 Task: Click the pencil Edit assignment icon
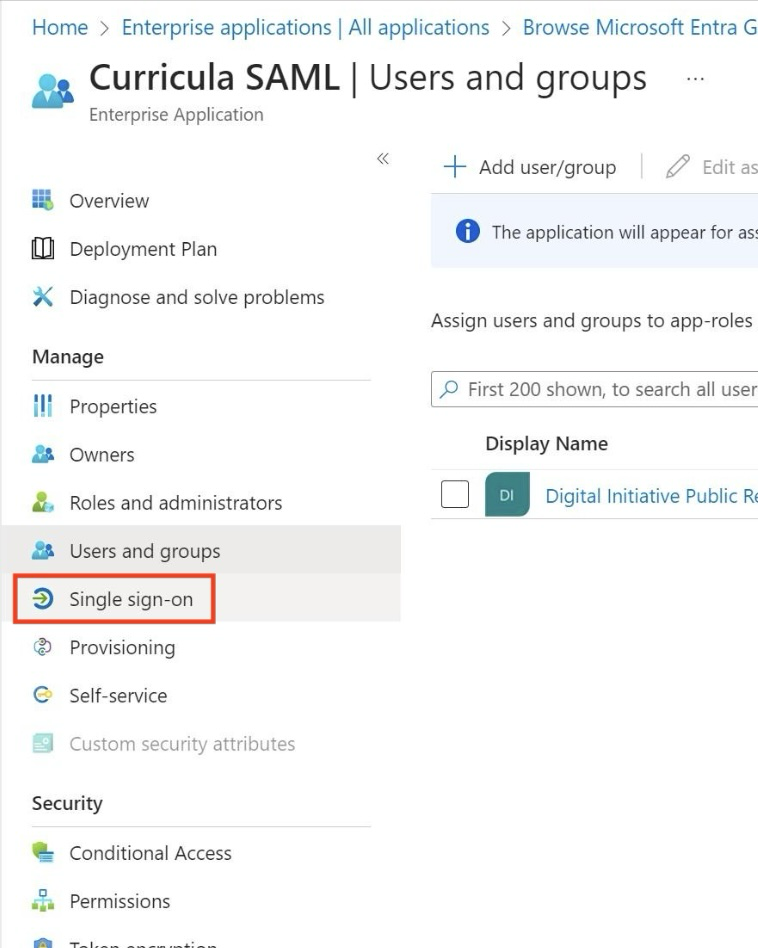[678, 166]
